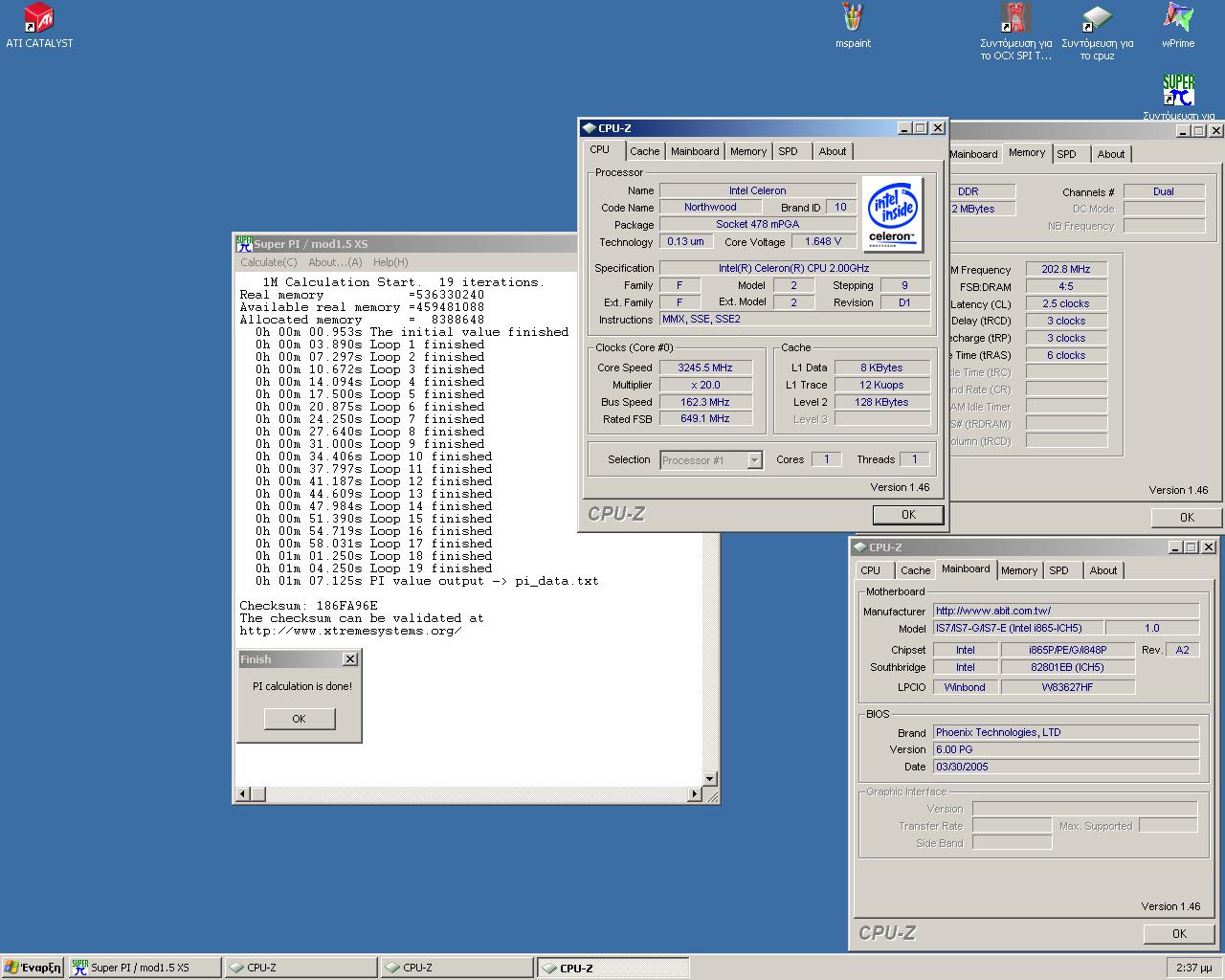Click the Checksum: 186FA96E line

tap(308, 606)
